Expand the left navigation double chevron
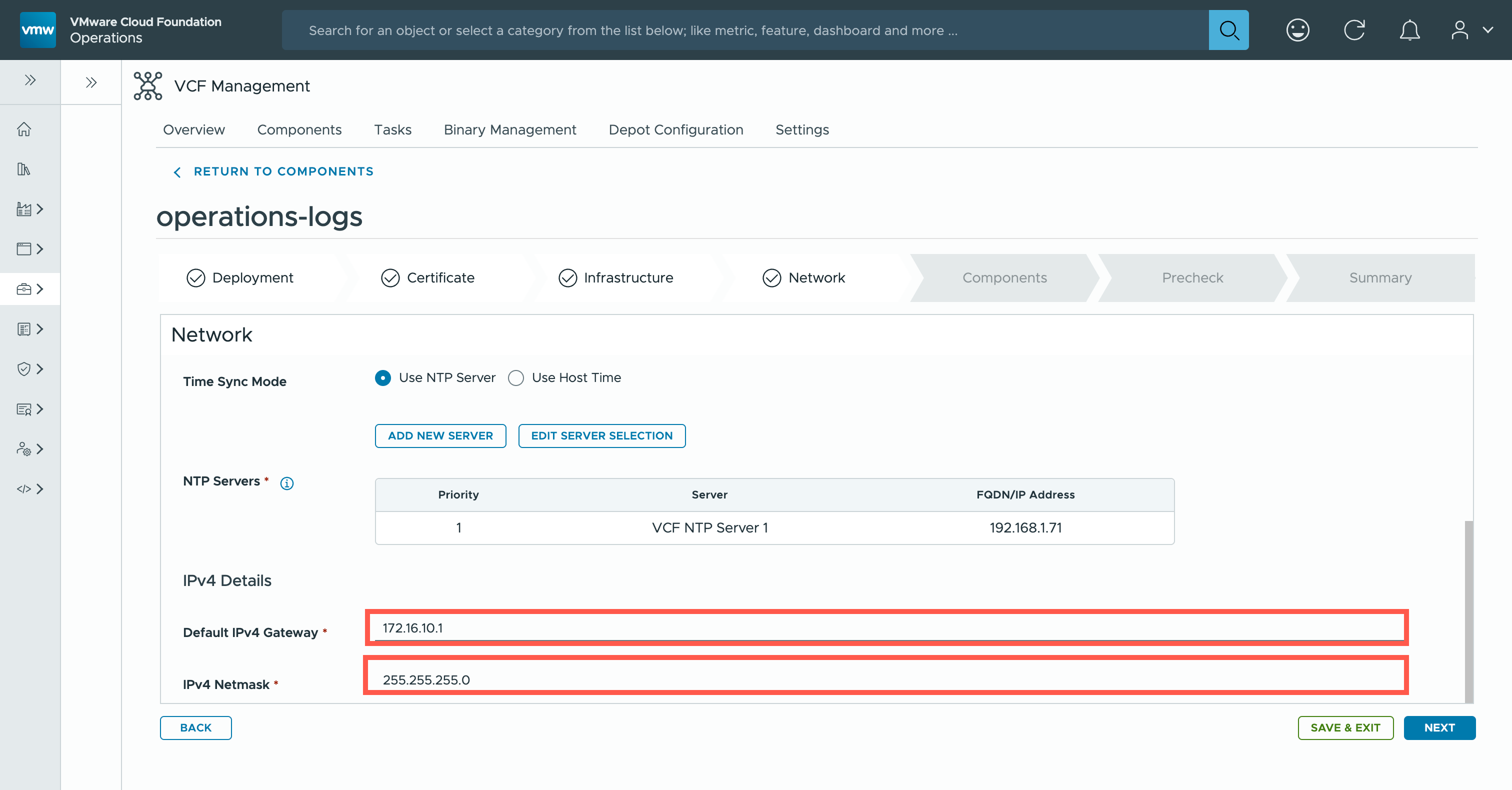1512x790 pixels. coord(30,80)
